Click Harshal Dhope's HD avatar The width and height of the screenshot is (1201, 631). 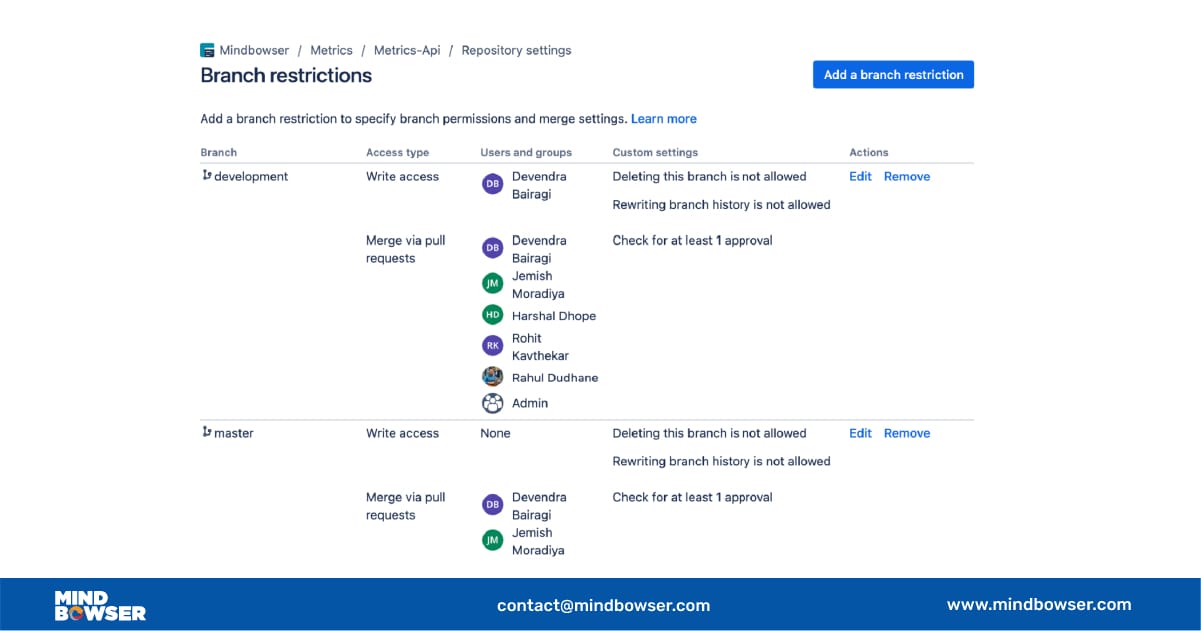coord(492,316)
